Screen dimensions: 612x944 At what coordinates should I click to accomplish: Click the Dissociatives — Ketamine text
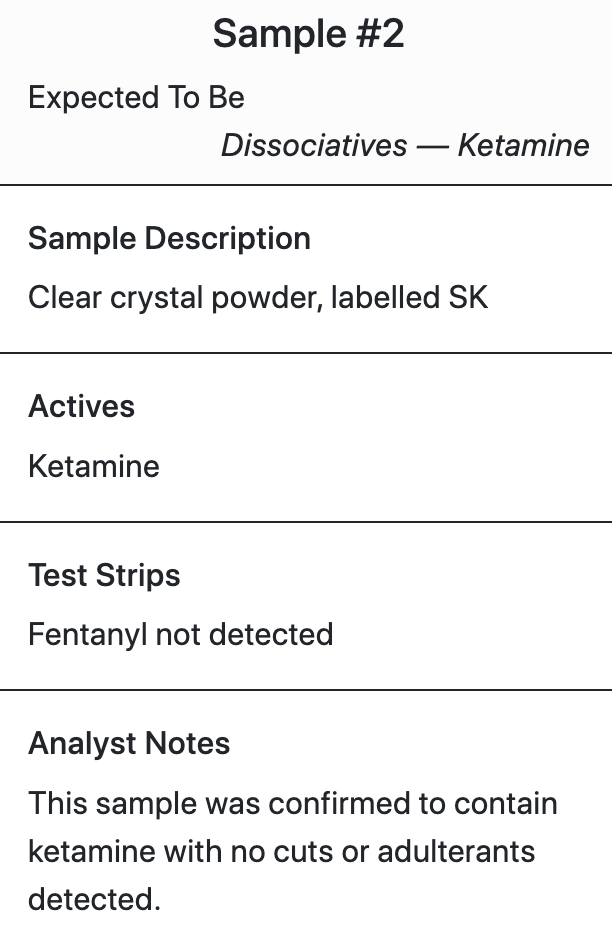coord(405,146)
